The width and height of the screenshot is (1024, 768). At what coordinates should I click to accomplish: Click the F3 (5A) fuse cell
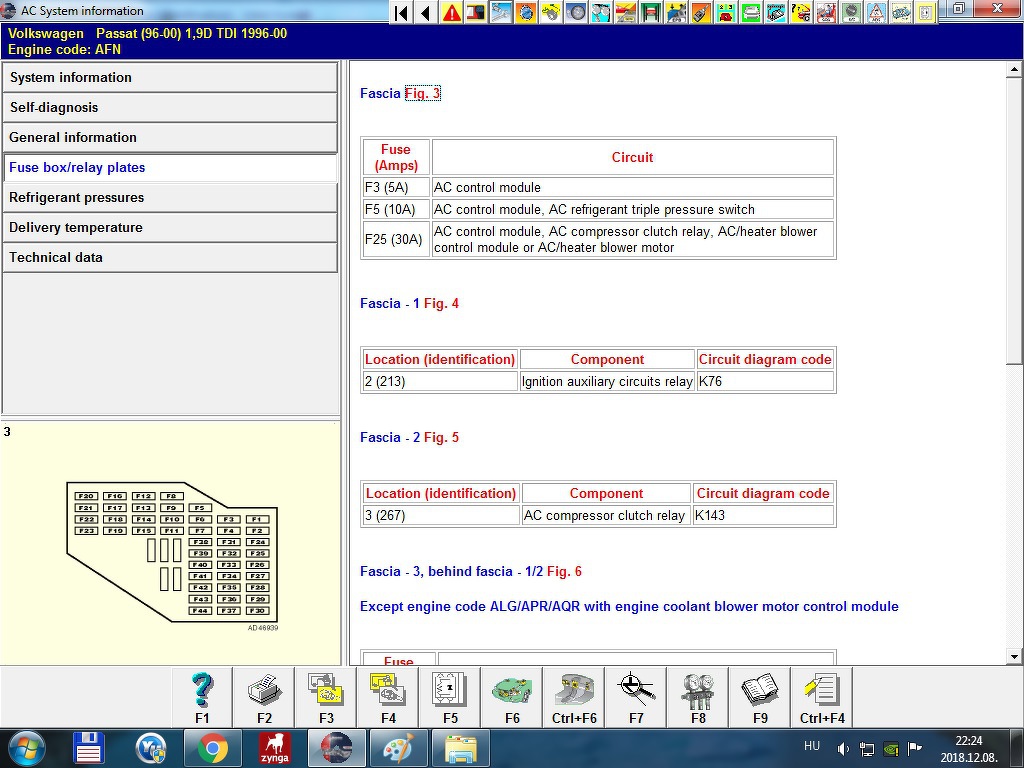(x=396, y=187)
